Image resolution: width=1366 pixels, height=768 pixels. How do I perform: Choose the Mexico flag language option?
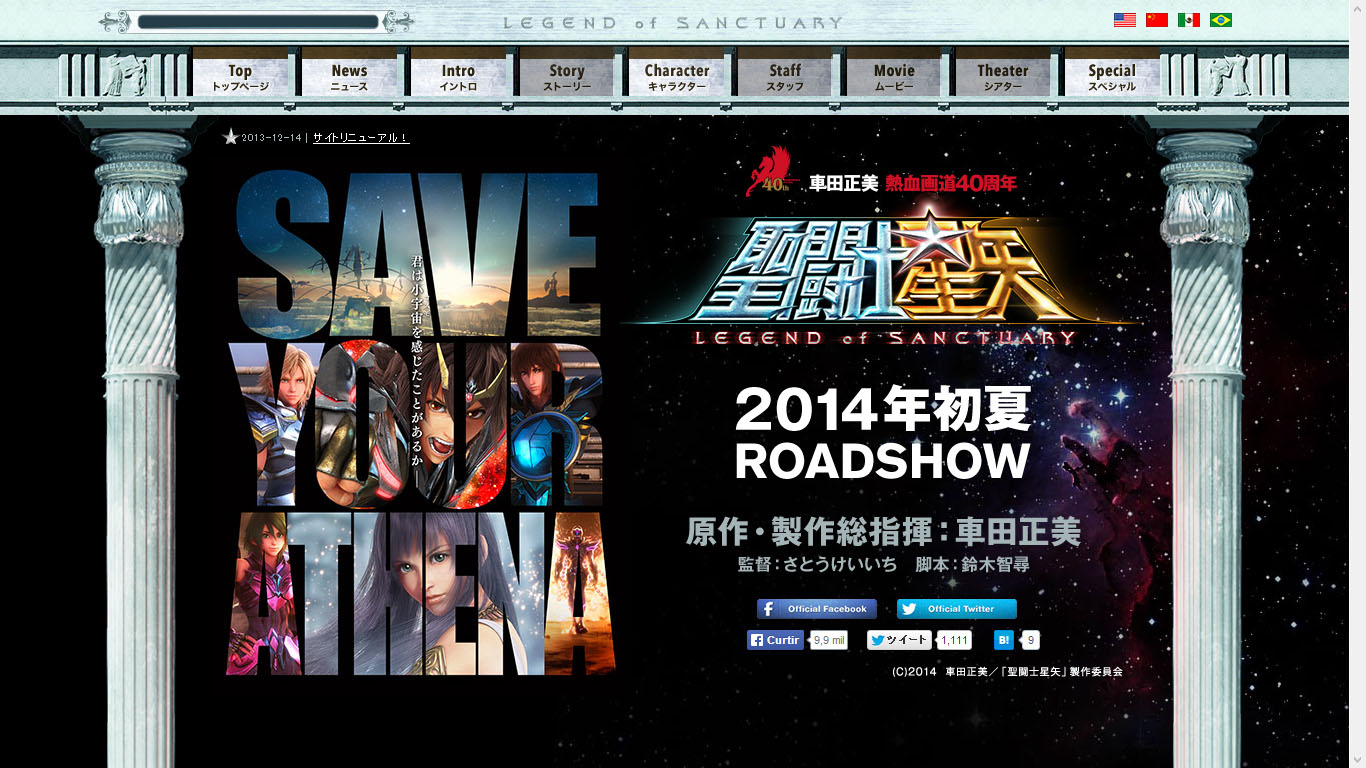[x=1188, y=20]
